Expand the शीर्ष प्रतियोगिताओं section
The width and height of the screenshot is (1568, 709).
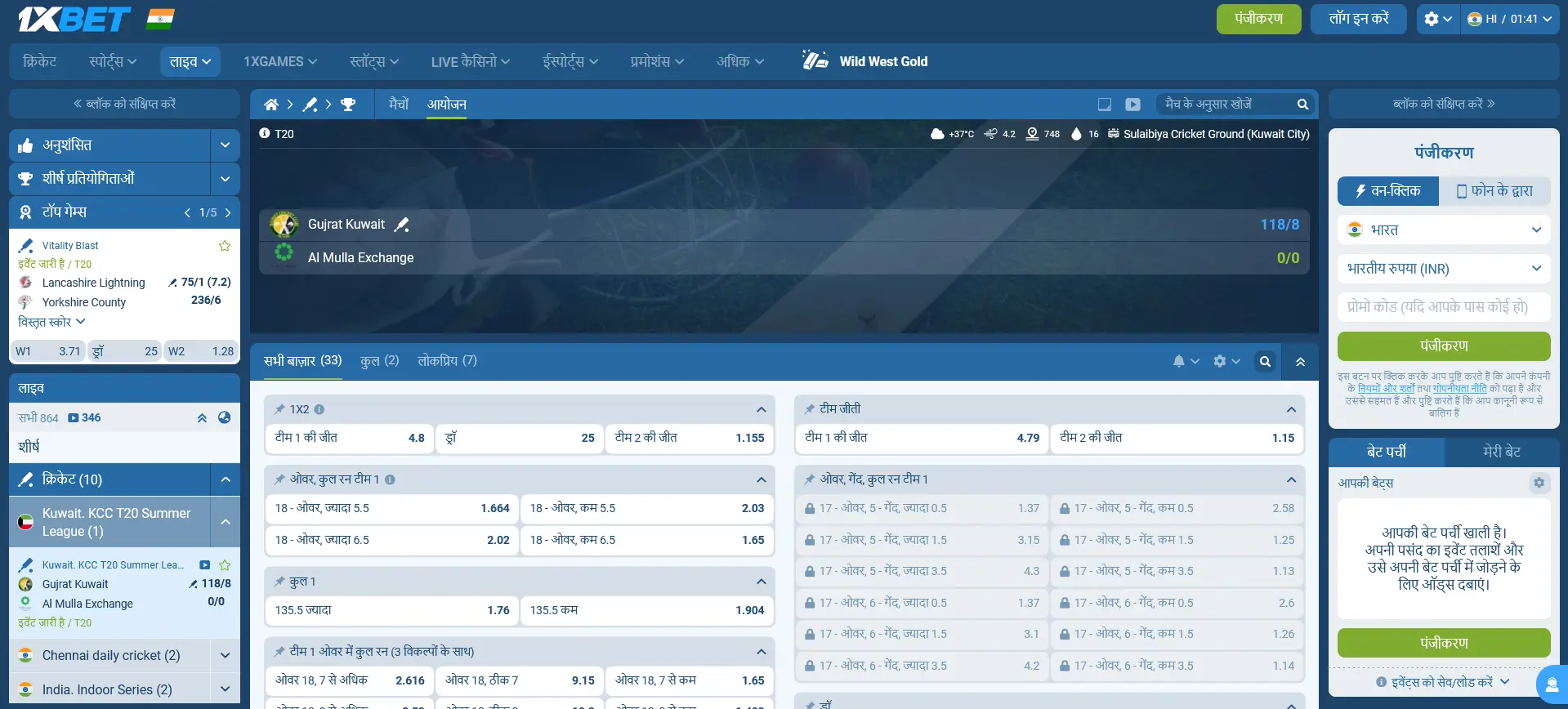coord(225,179)
